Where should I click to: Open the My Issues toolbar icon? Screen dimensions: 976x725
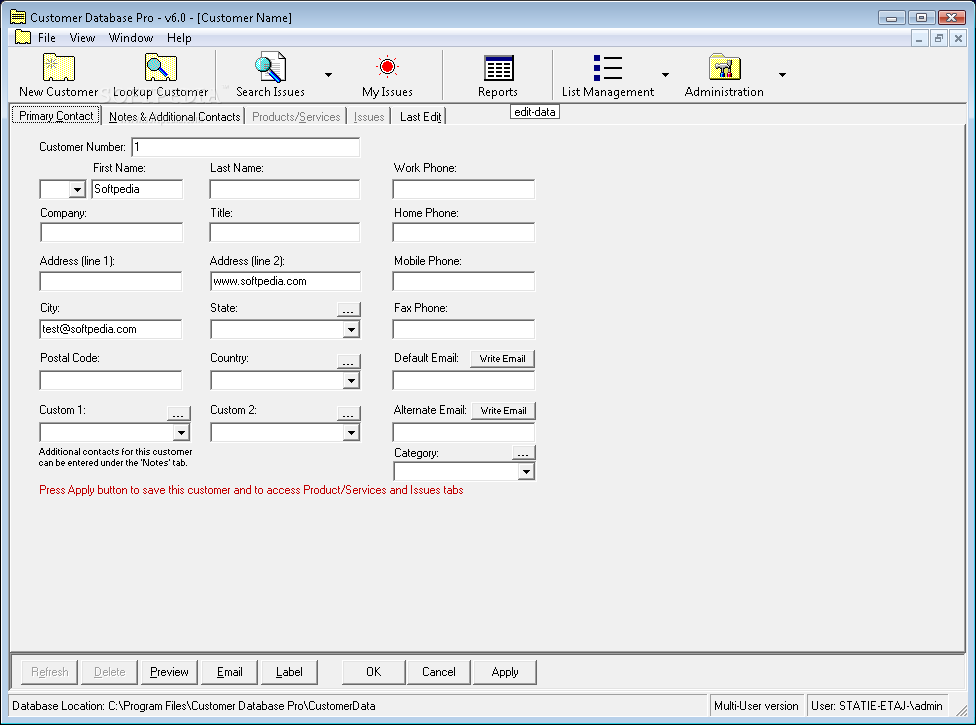coord(387,75)
